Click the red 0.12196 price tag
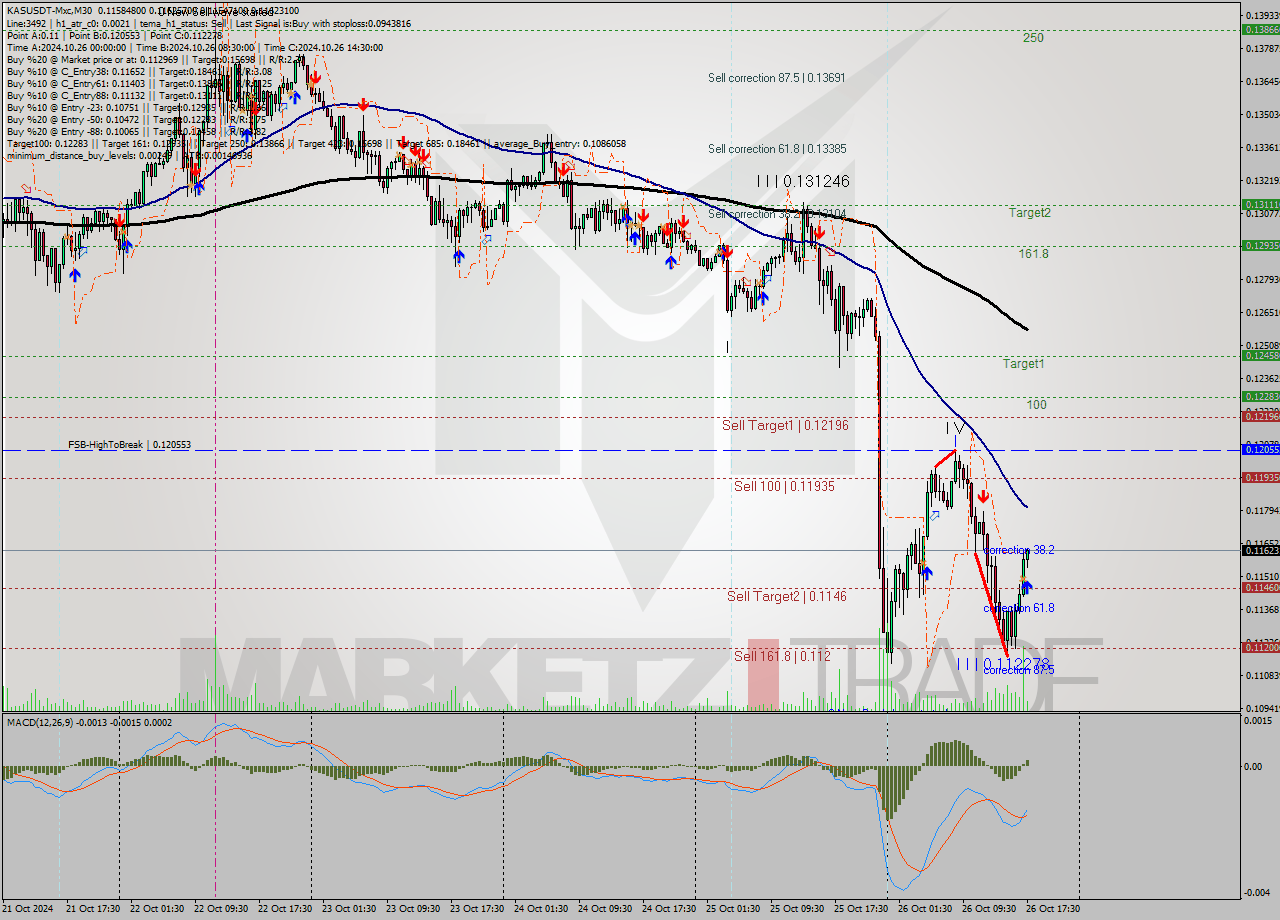The width and height of the screenshot is (1280, 920). [1260, 416]
